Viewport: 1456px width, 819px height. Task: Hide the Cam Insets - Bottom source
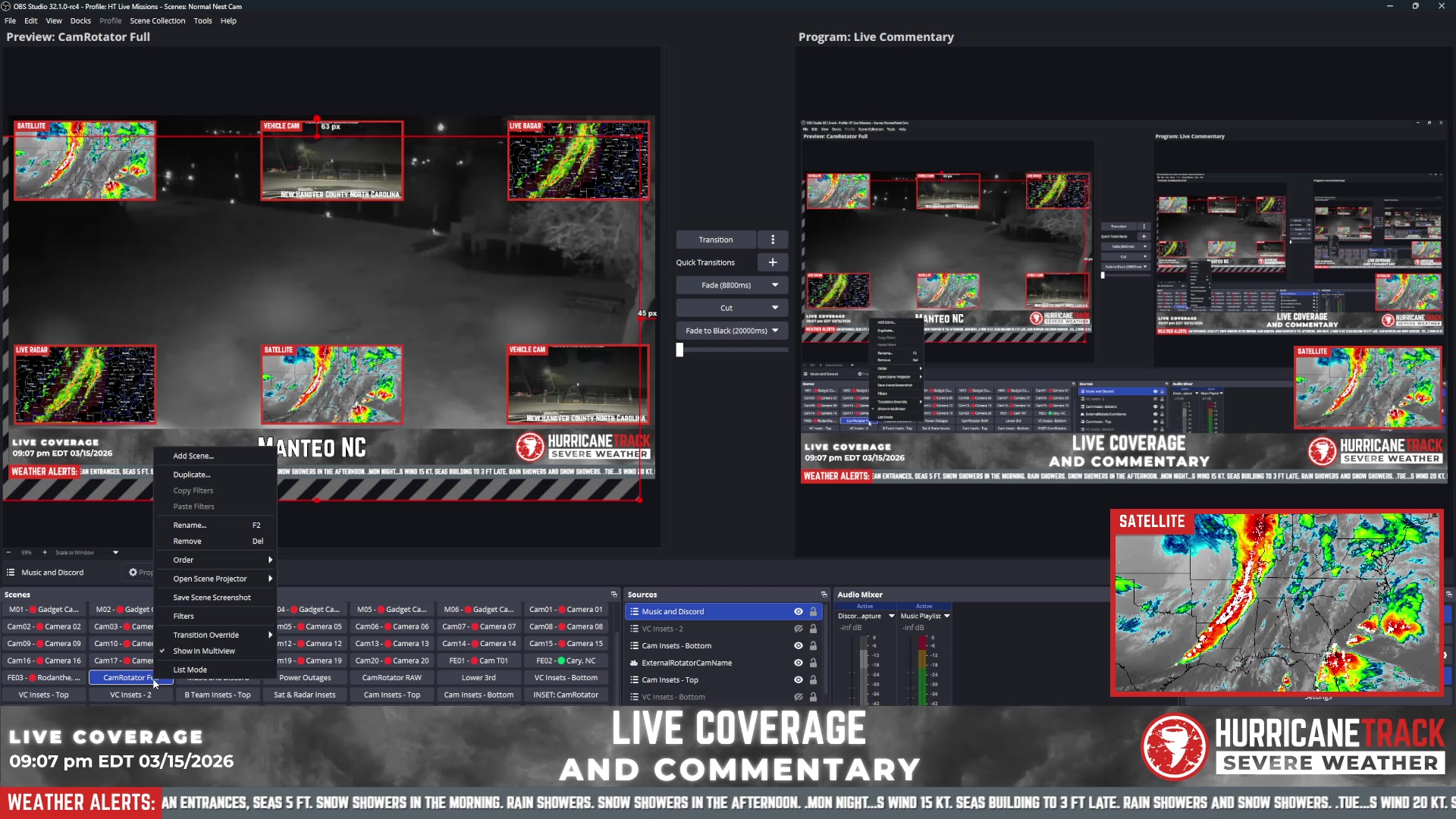tap(798, 646)
